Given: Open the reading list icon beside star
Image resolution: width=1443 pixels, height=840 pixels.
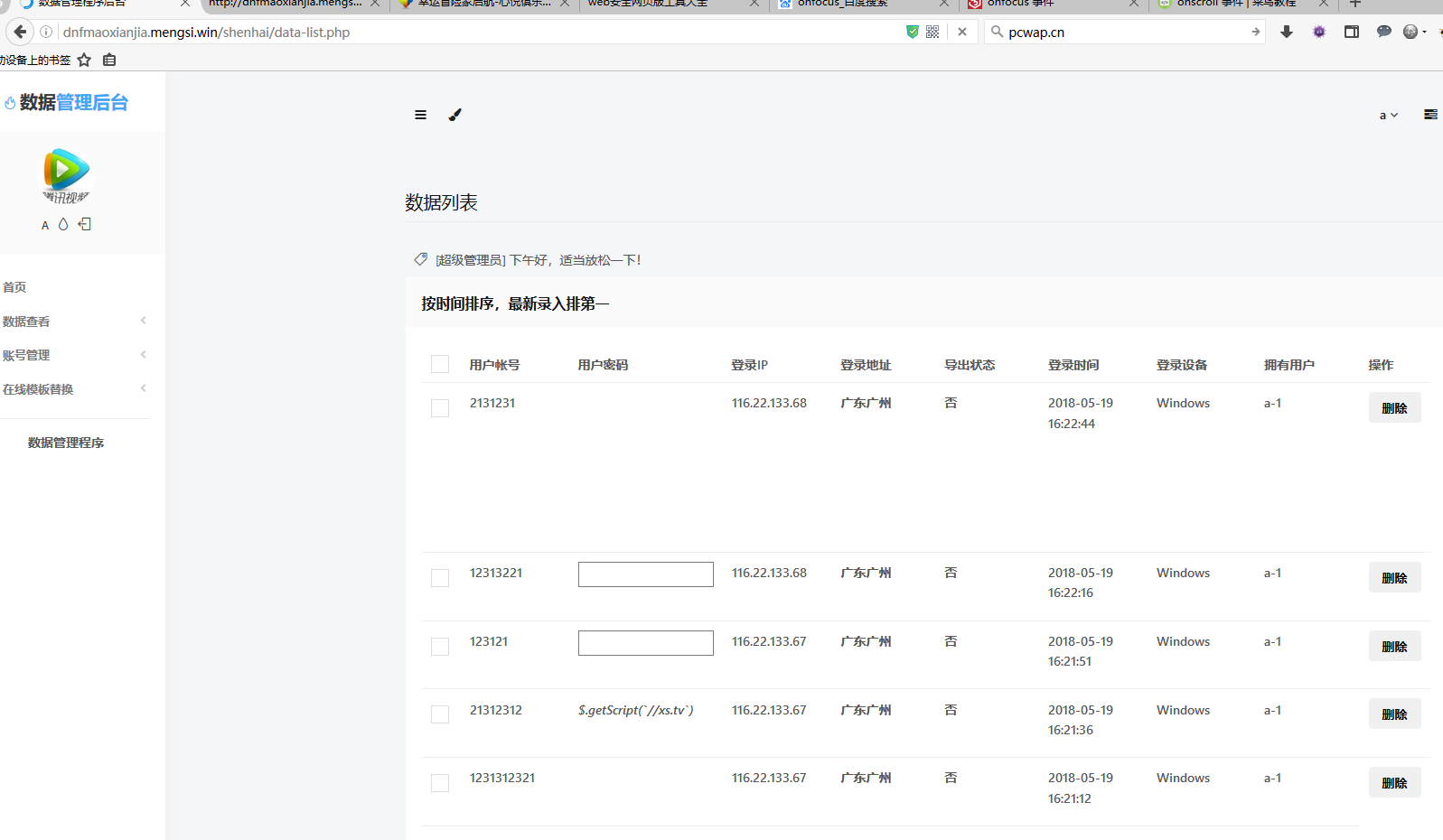Looking at the screenshot, I should point(109,60).
